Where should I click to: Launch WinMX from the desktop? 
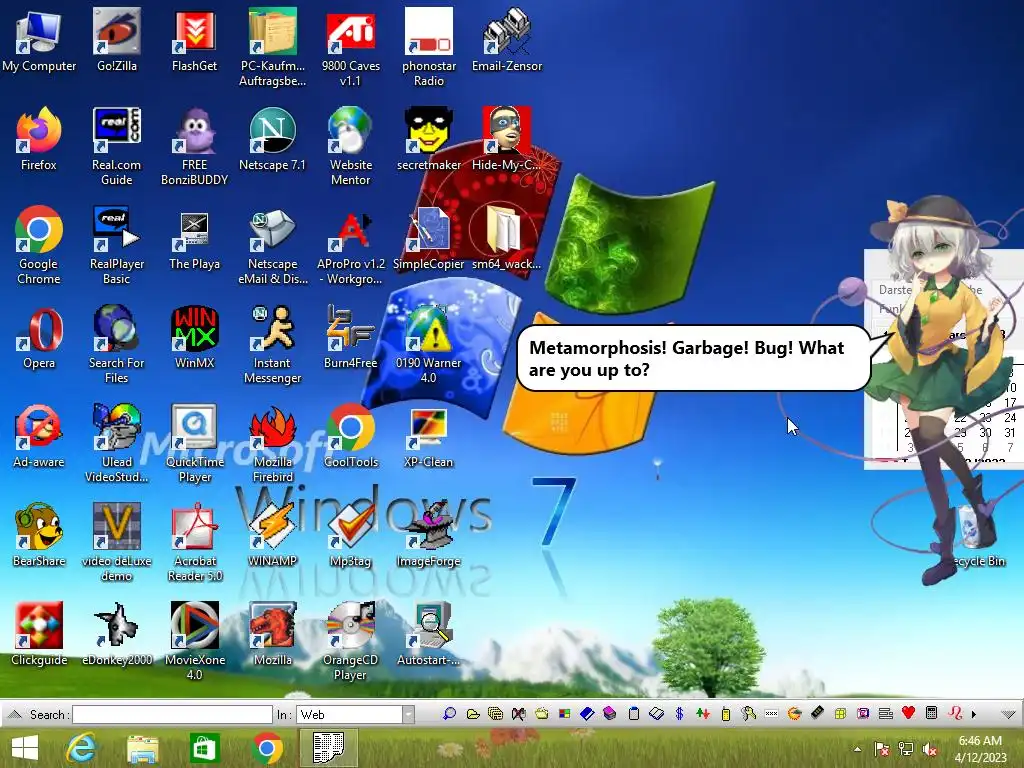(x=194, y=338)
